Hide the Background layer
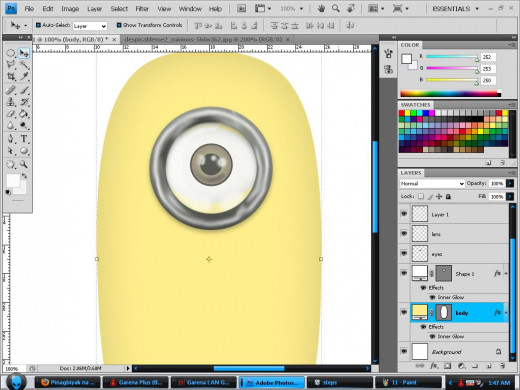This screenshot has width=520, height=390. pyautogui.click(x=404, y=351)
